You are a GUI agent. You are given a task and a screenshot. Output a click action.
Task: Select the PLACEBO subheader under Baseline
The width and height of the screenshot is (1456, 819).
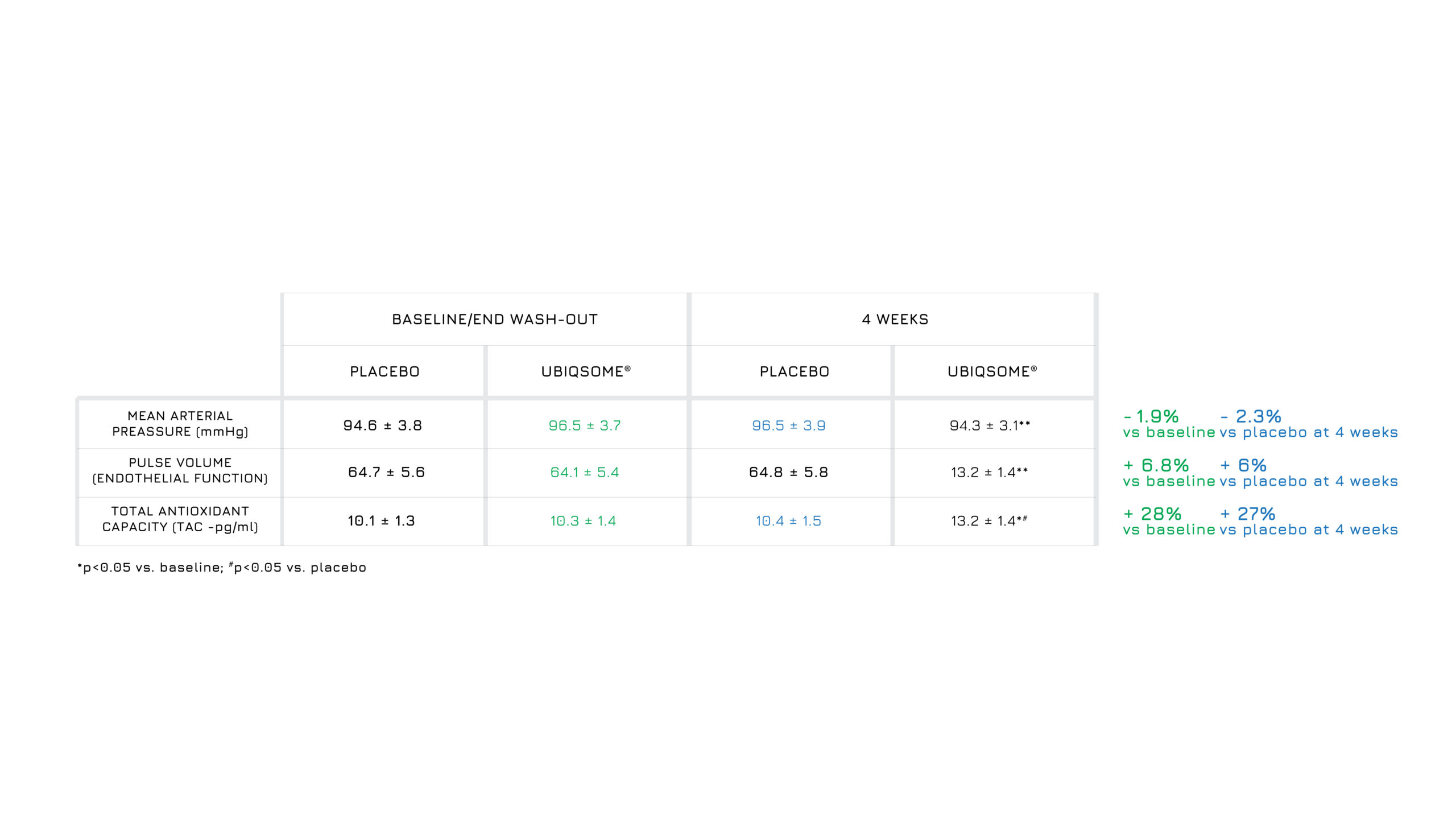click(x=384, y=372)
